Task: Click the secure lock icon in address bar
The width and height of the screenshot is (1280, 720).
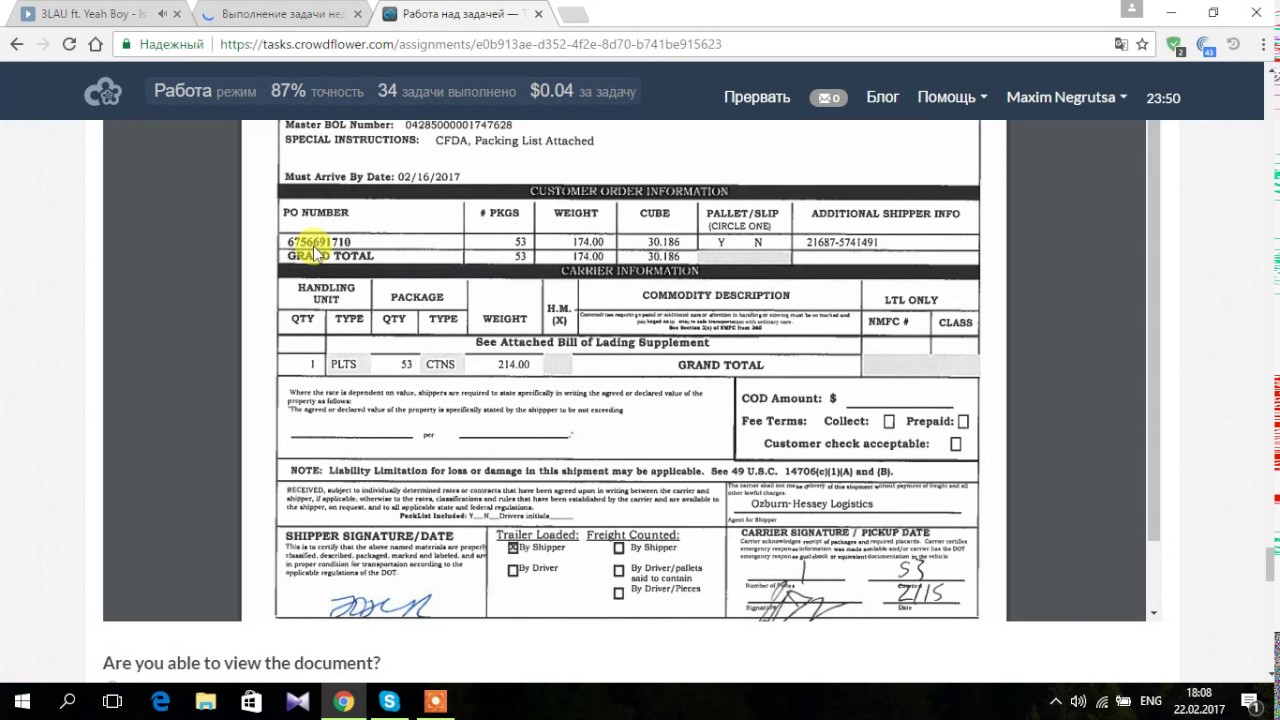Action: coord(126,44)
